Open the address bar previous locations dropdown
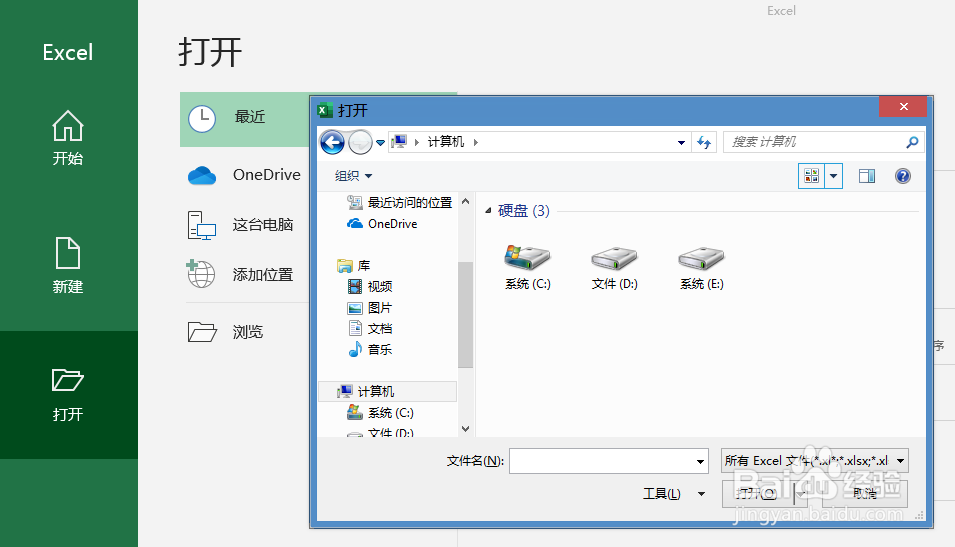The width and height of the screenshot is (955, 547). coord(681,143)
